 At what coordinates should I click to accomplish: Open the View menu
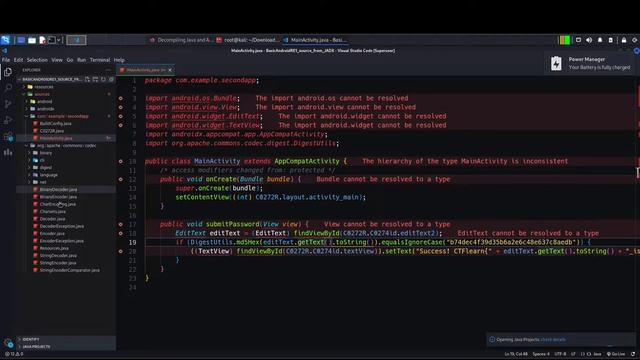click(57, 60)
